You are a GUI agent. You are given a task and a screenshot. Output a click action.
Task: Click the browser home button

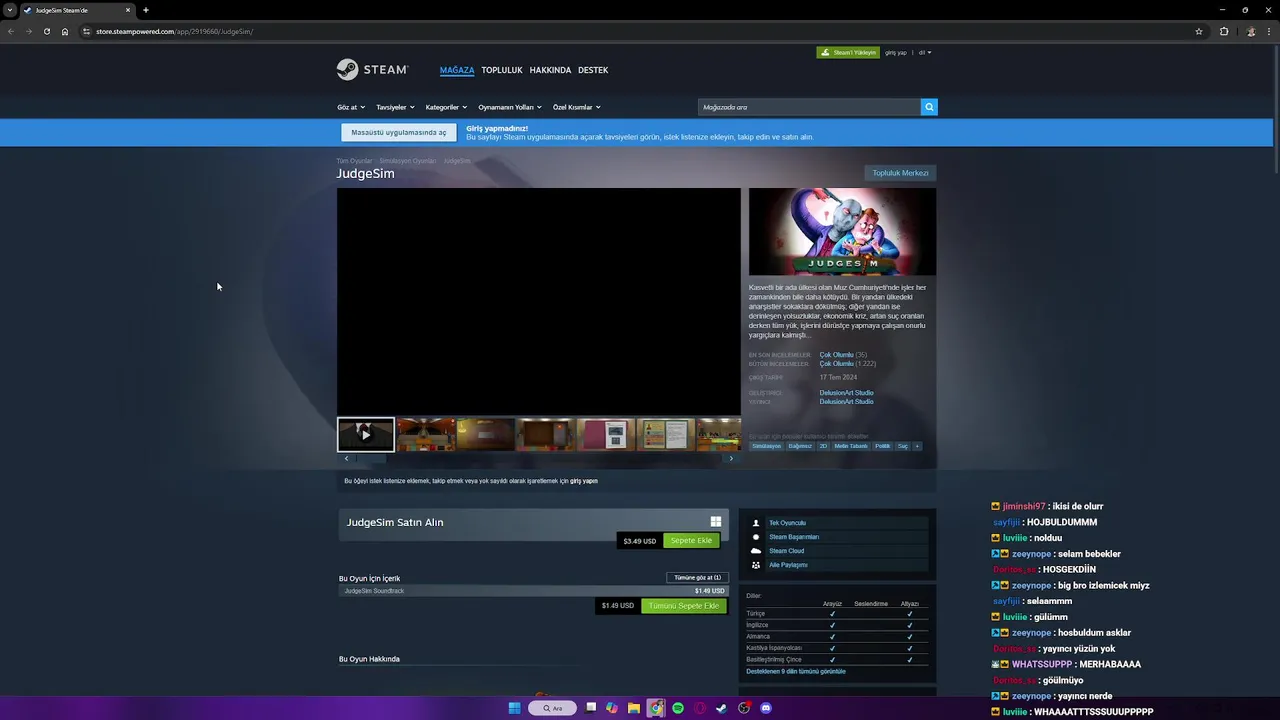click(x=65, y=31)
